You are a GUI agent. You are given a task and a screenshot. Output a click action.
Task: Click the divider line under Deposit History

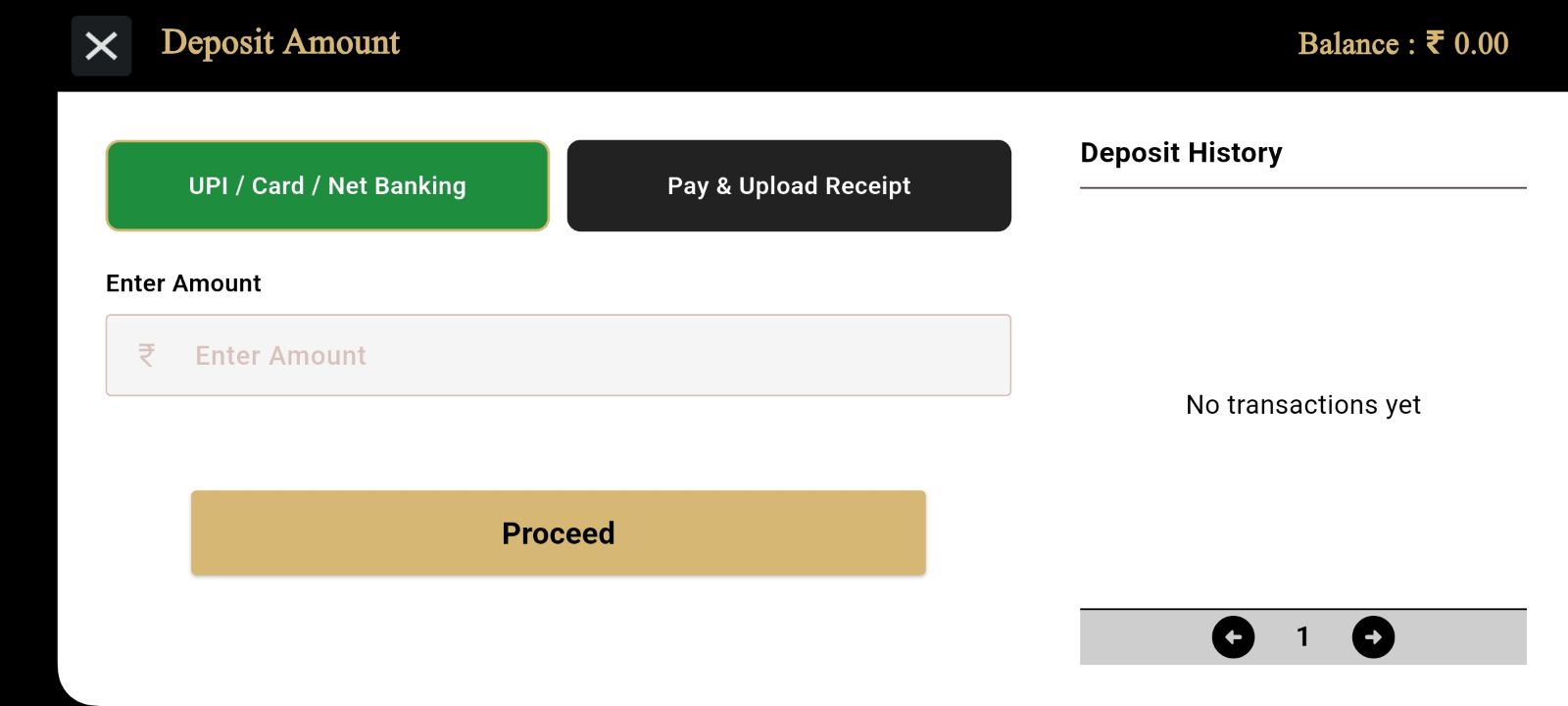1303,187
